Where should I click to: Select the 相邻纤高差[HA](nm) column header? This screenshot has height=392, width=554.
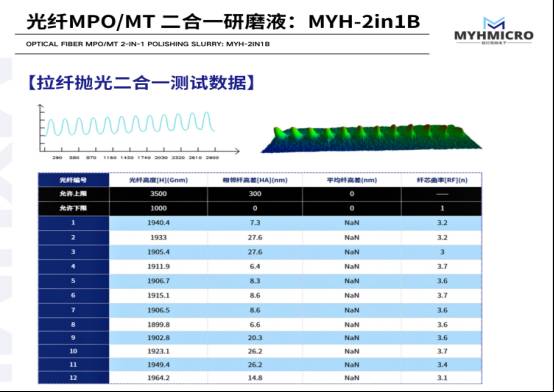point(255,180)
